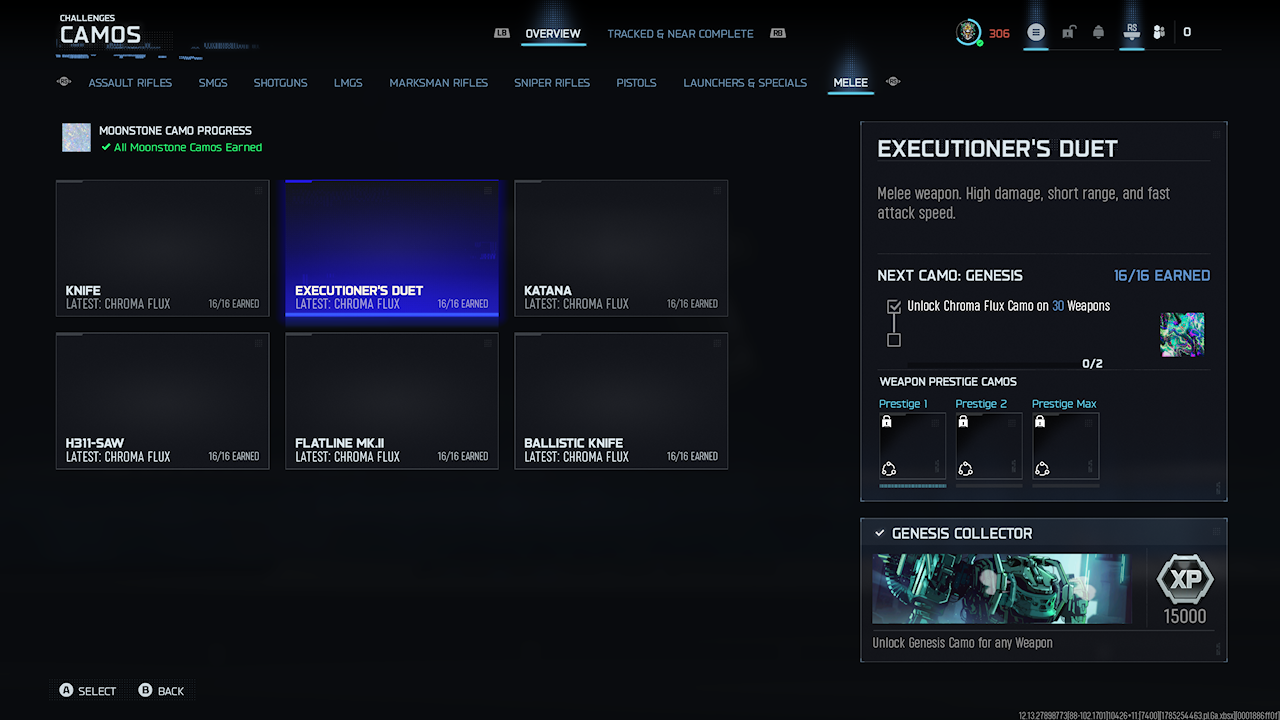Click the prestige emblem icon in Prestige 1 tile

click(889, 468)
